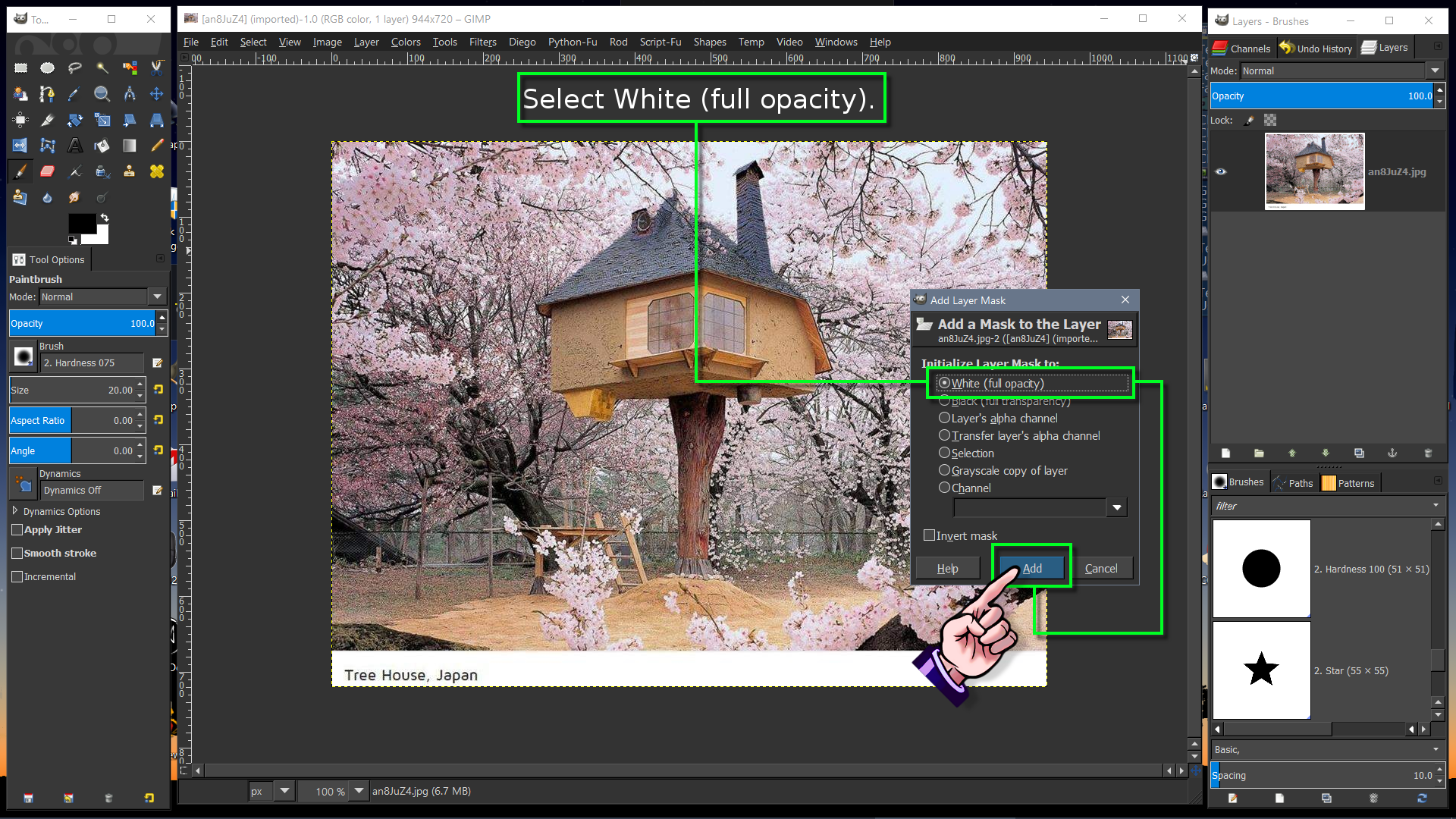Open the px unit dropdown in status bar

[284, 791]
